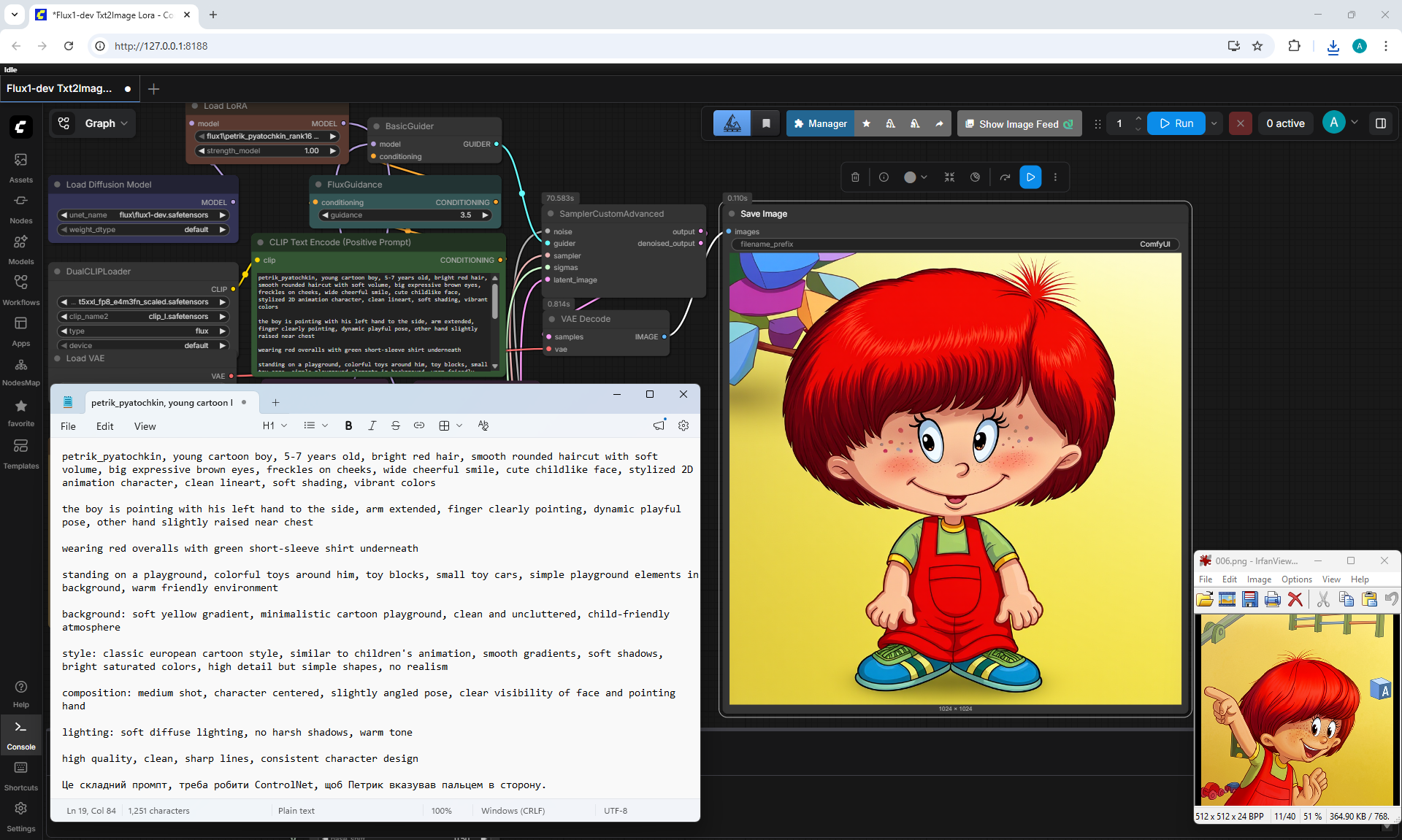
Task: Toggle Show Image Feed
Action: pyautogui.click(x=1019, y=123)
